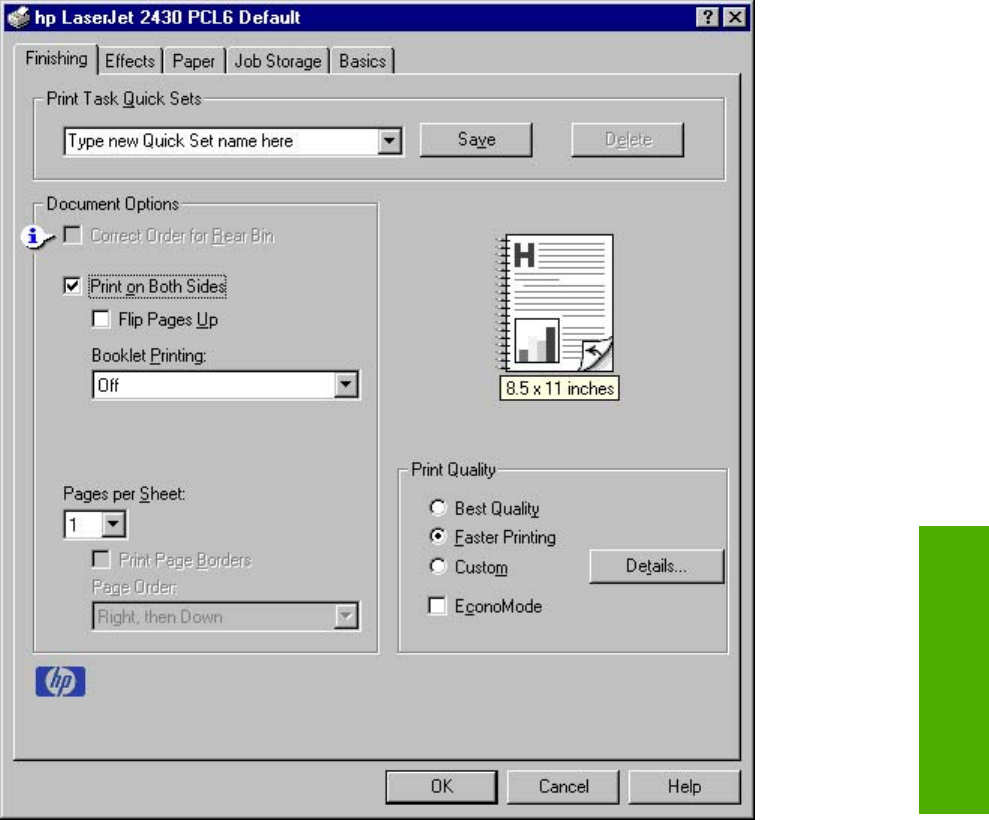Click the HP logo icon

point(61,682)
